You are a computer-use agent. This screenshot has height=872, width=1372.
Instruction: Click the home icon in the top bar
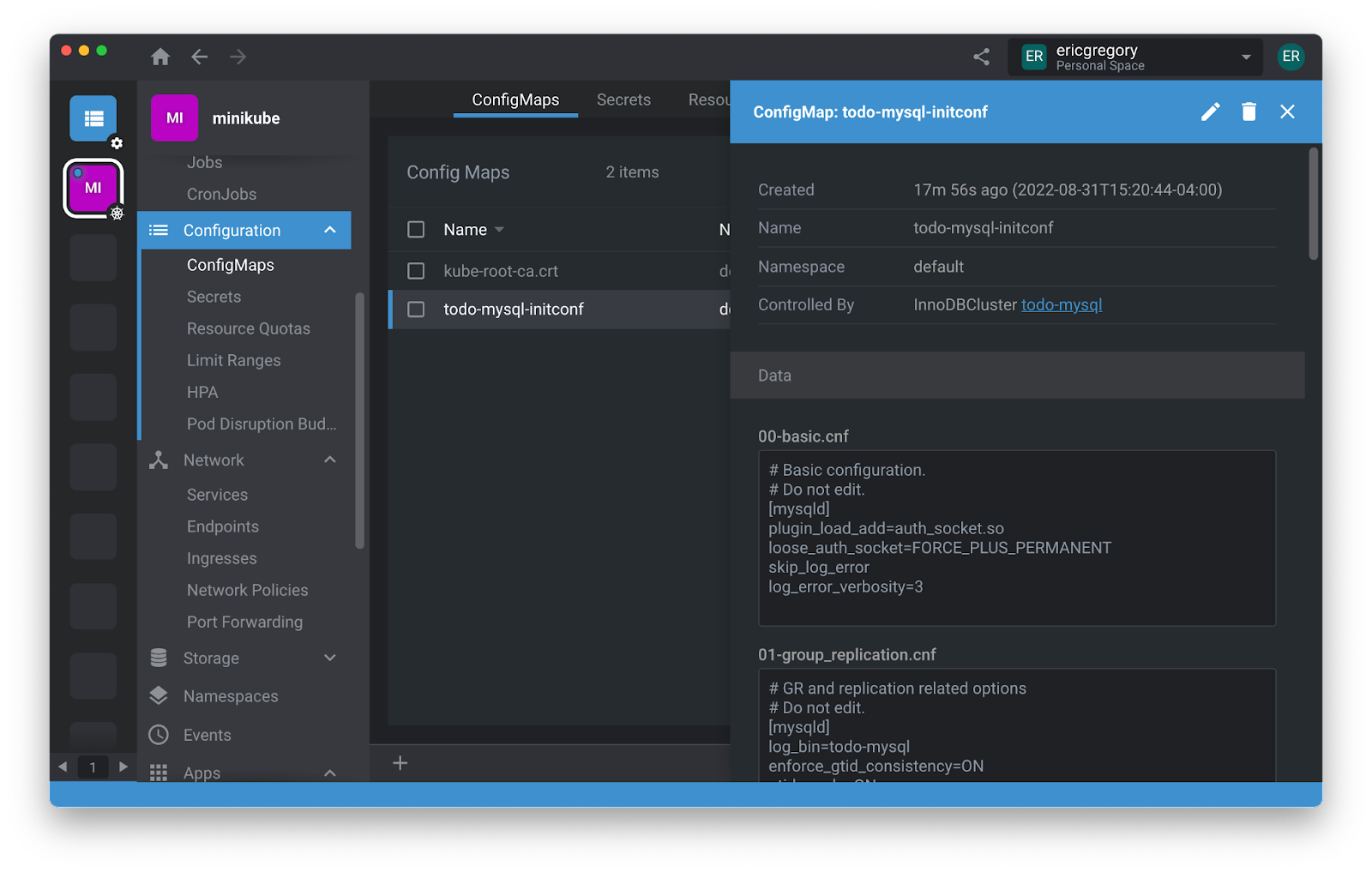tap(160, 57)
